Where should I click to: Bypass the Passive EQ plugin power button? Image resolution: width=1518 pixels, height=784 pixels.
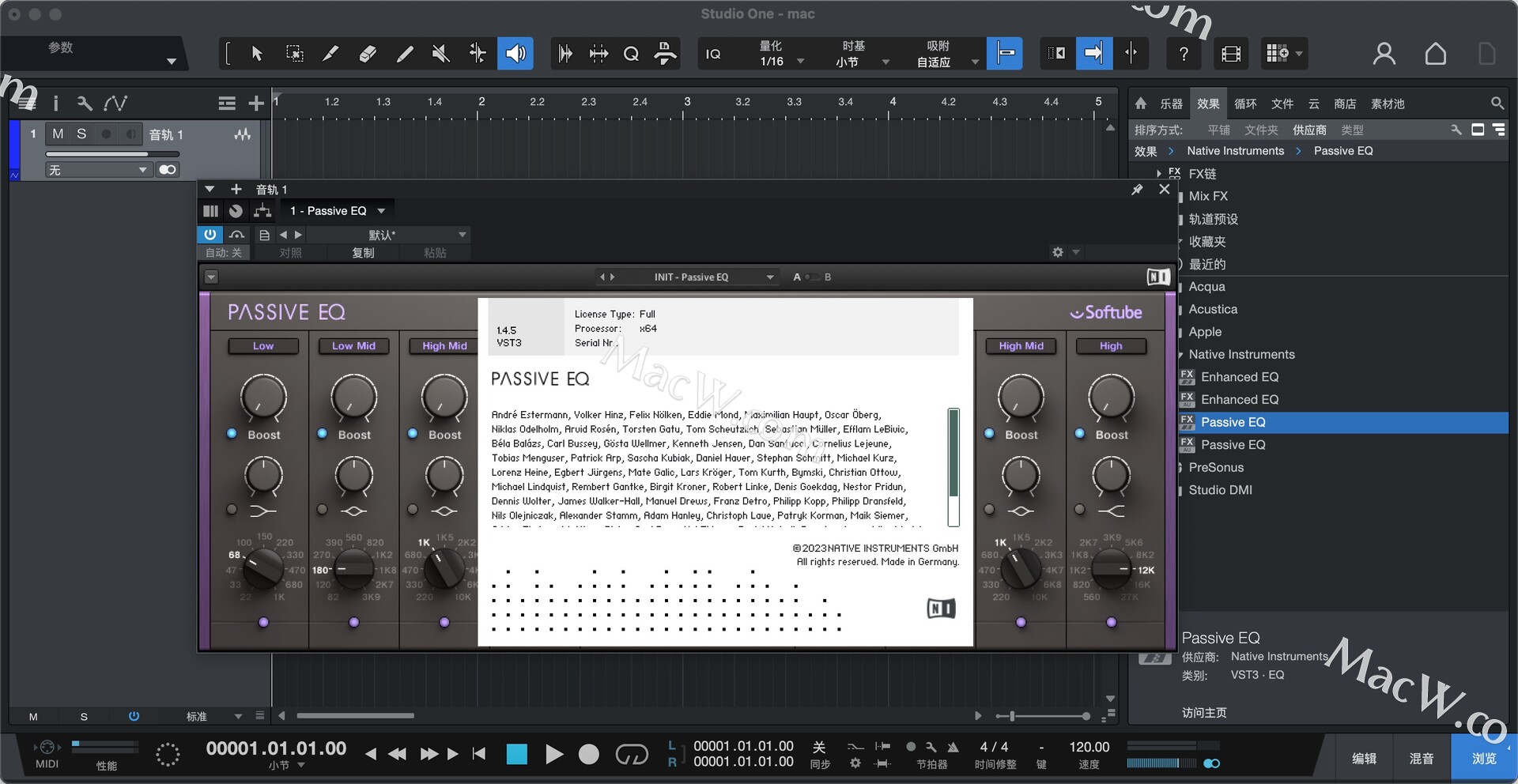click(x=210, y=235)
